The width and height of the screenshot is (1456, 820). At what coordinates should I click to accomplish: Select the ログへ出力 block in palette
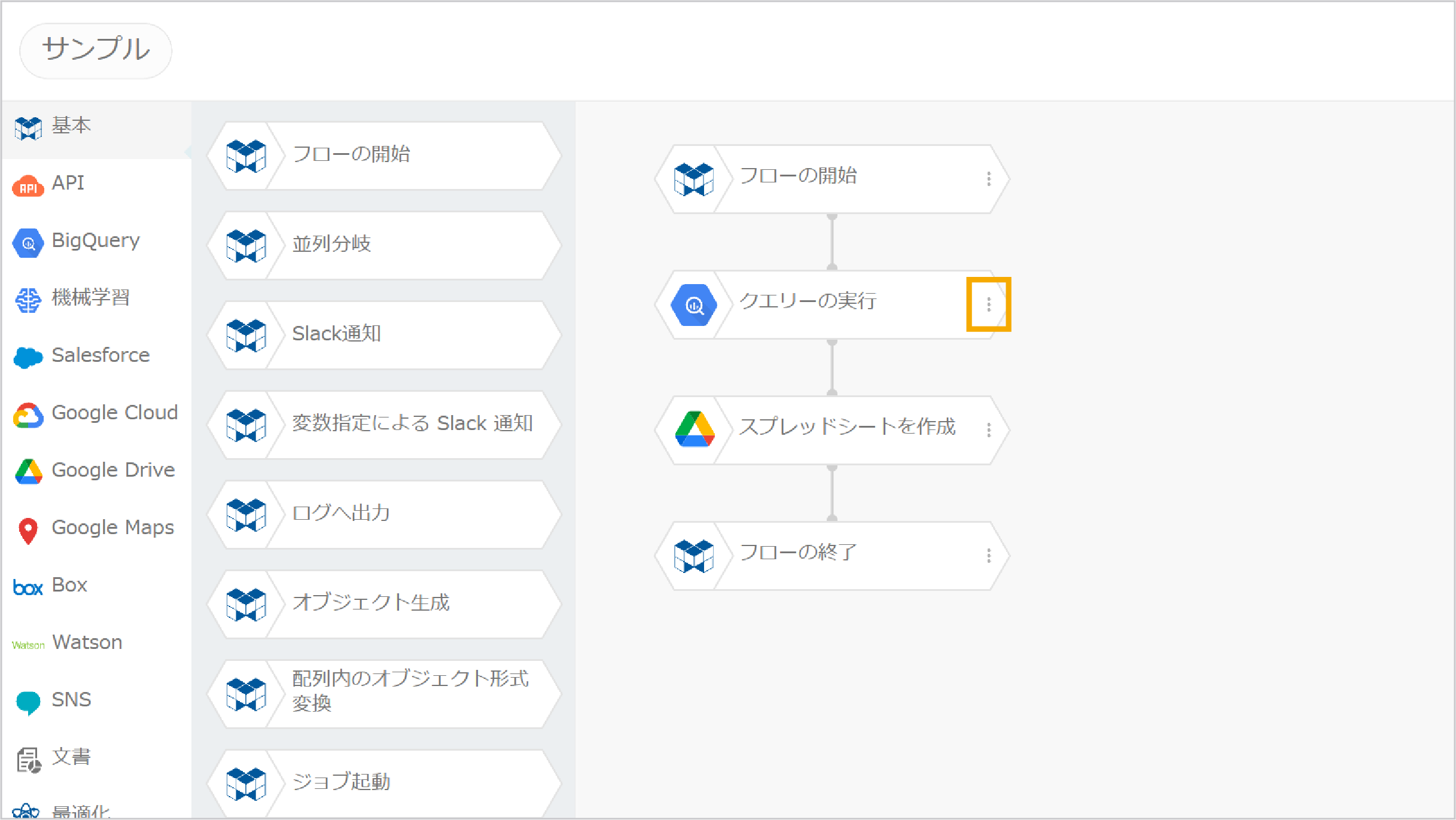point(384,514)
